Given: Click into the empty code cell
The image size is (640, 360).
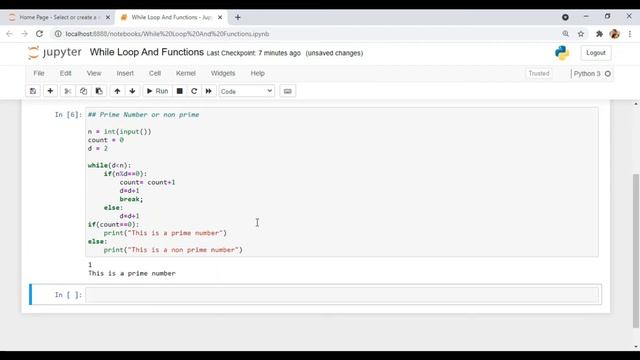Looking at the screenshot, I should (342, 295).
